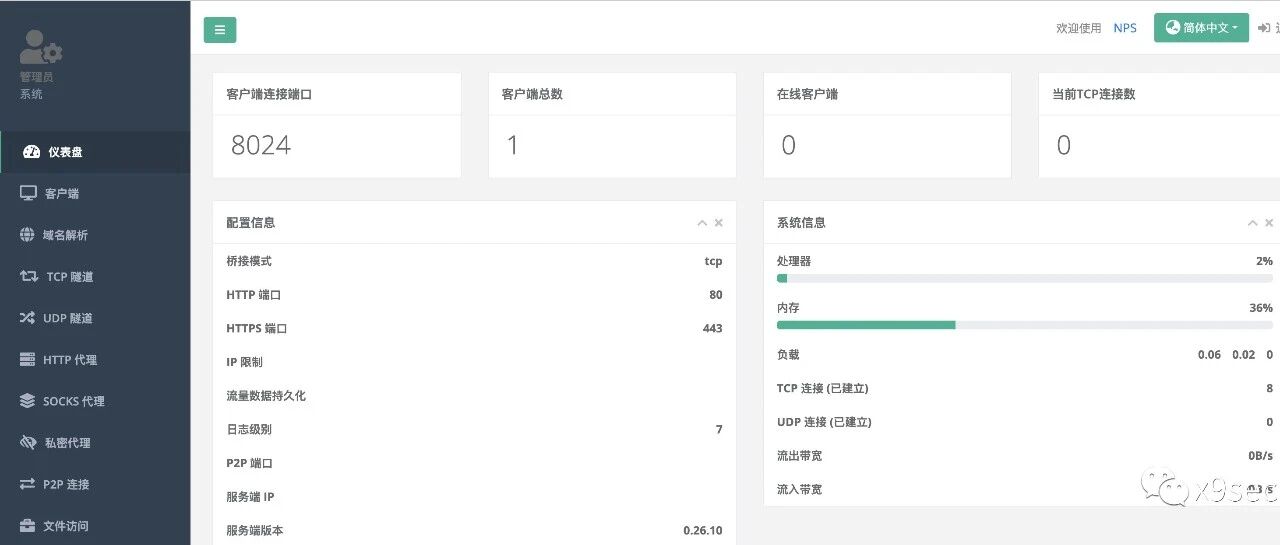This screenshot has height=545, width=1280.
Task: Navigate to P2P 连接 page
Action: pyautogui.click(x=95, y=484)
